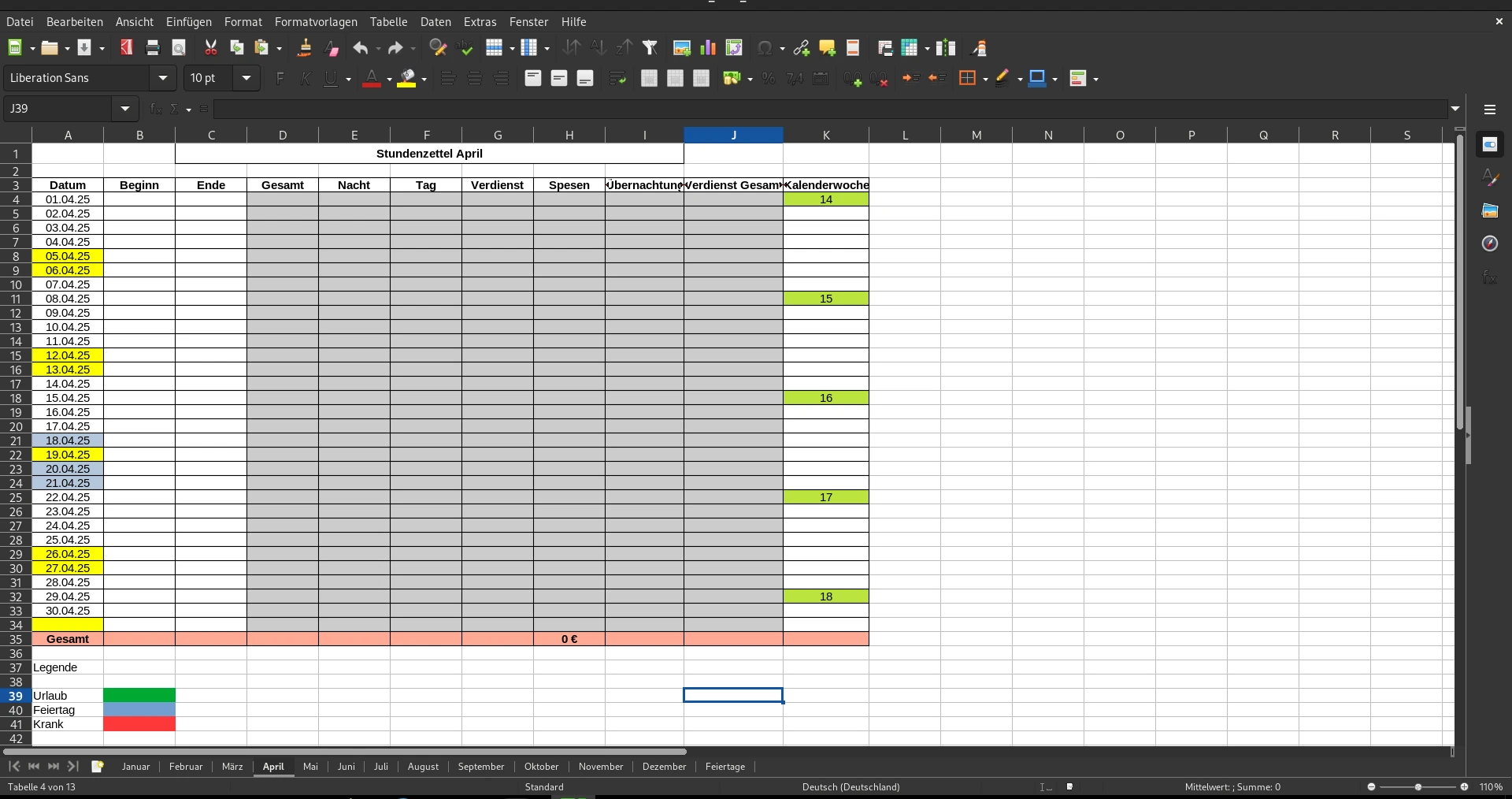Click the formula input line
The image size is (1512, 799).
pyautogui.click(x=827, y=109)
